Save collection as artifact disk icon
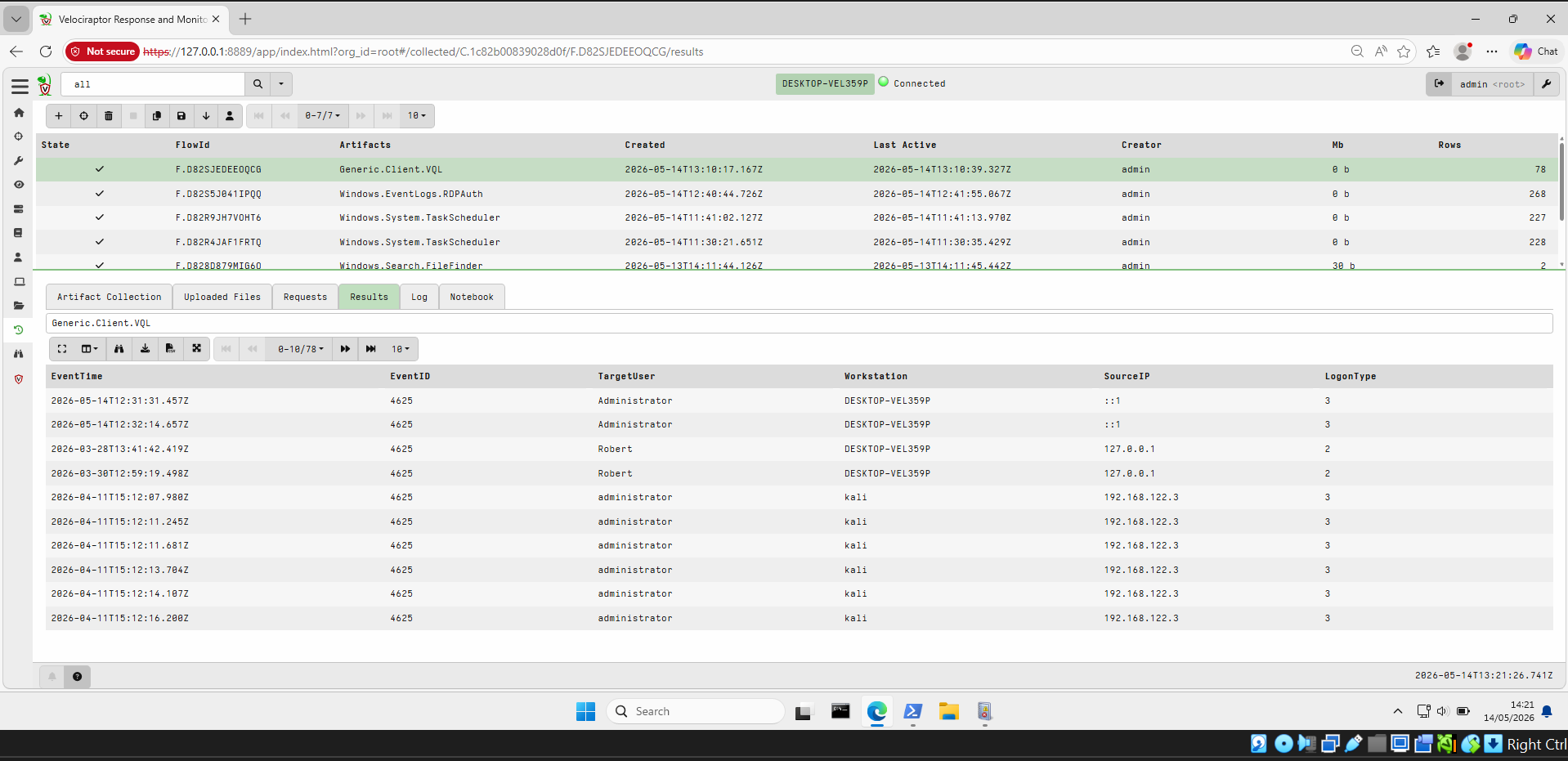 pyautogui.click(x=181, y=116)
